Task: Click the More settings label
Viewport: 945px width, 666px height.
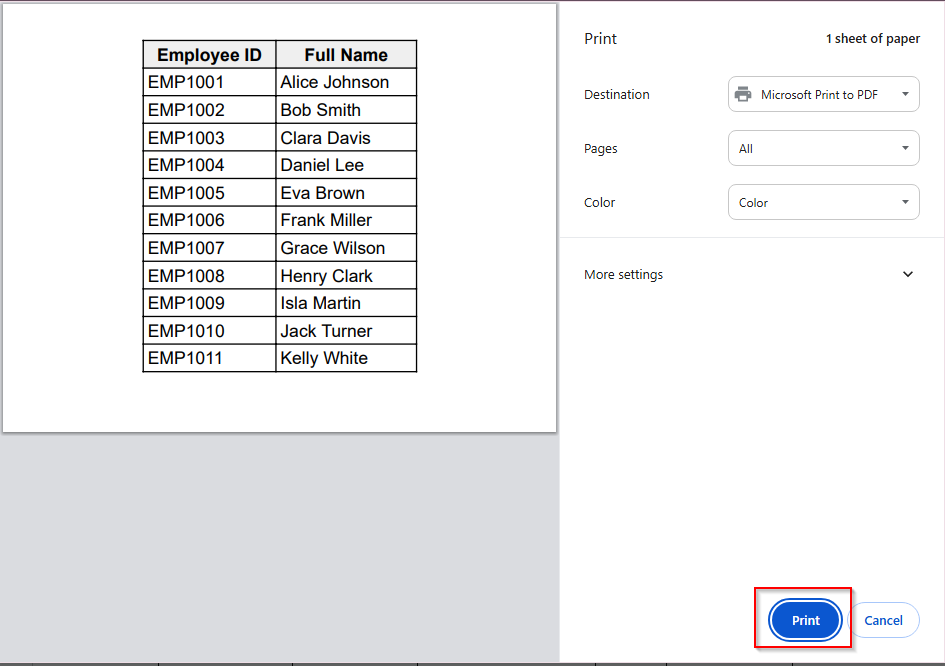Action: (623, 275)
